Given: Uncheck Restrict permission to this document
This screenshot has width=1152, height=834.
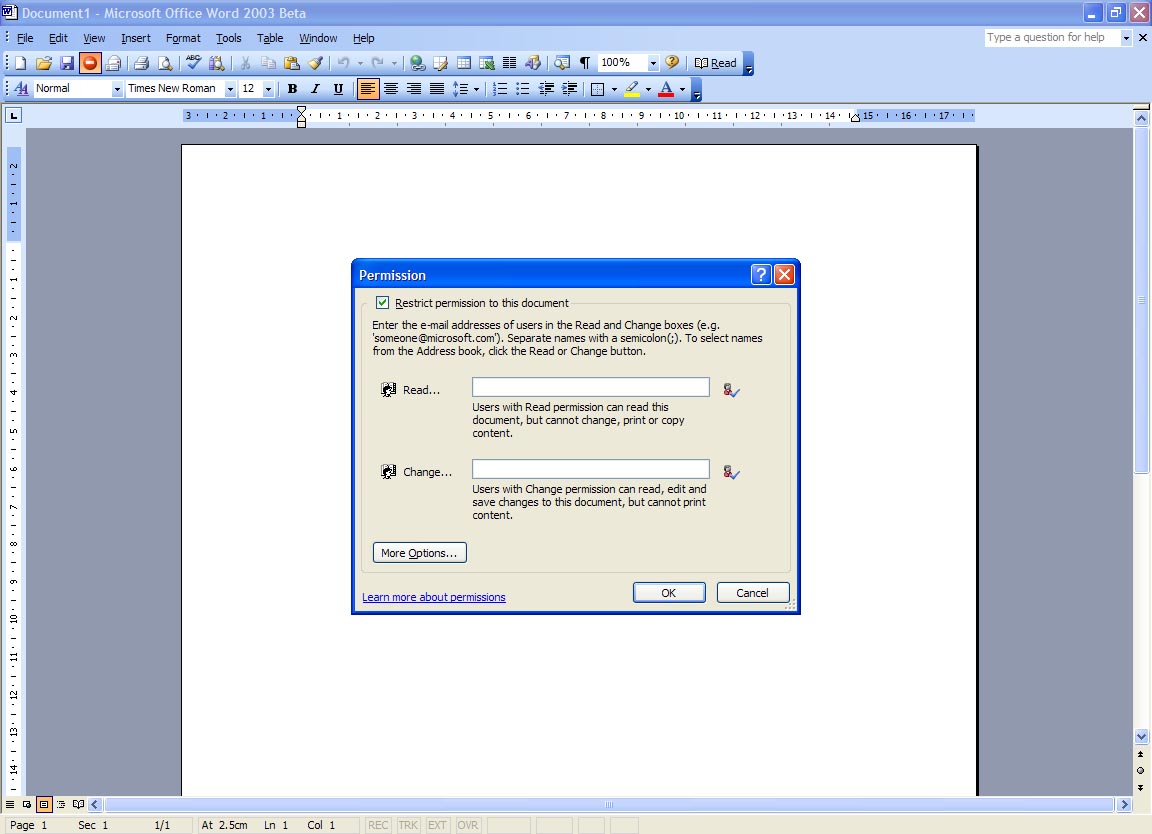Looking at the screenshot, I should pyautogui.click(x=382, y=303).
